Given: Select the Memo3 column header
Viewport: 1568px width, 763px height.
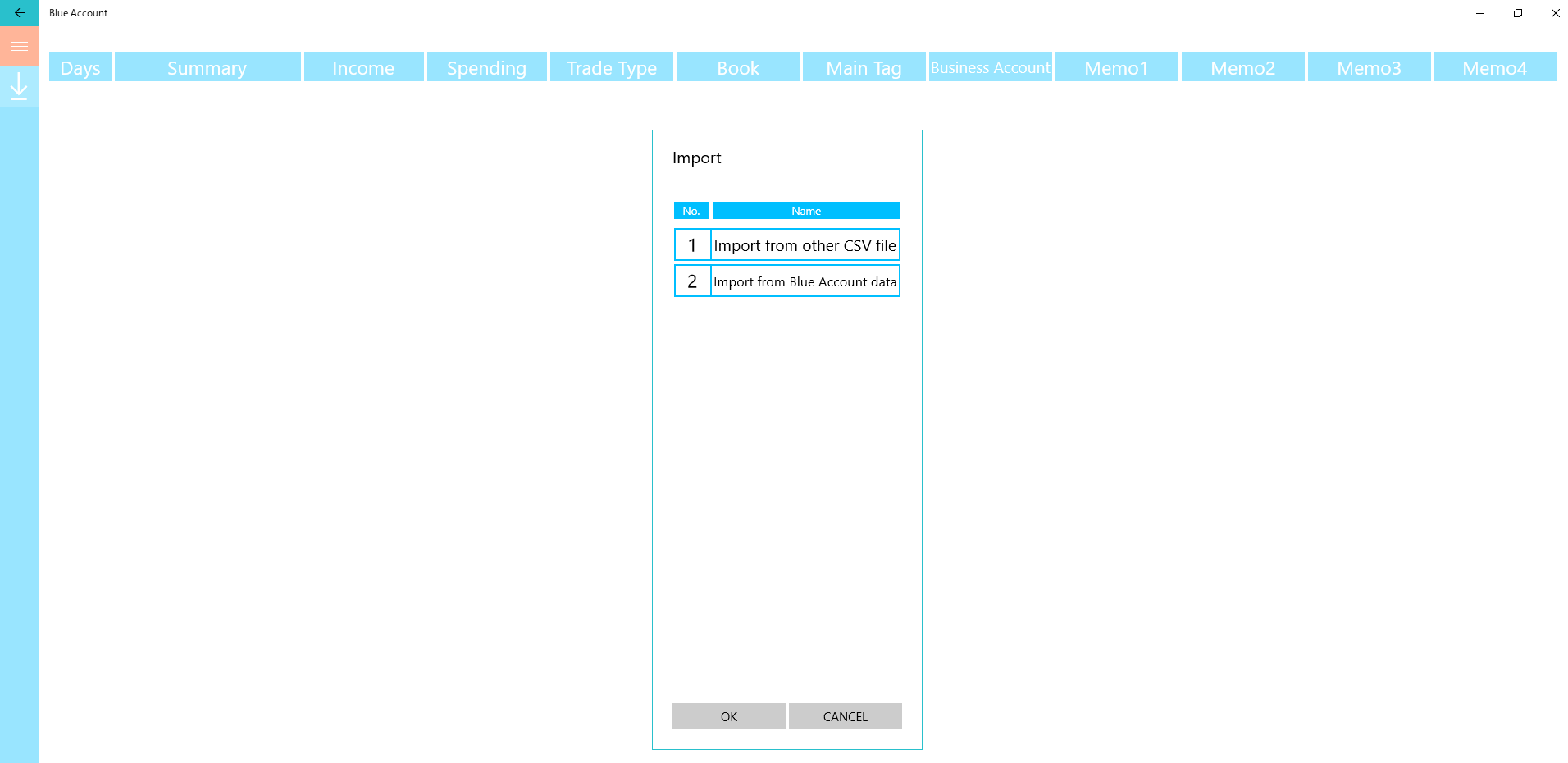Looking at the screenshot, I should (x=1370, y=67).
